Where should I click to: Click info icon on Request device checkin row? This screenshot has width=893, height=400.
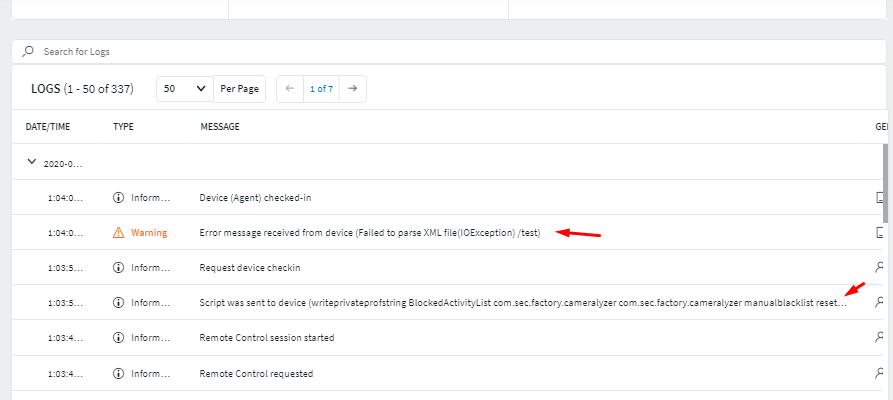coord(119,268)
